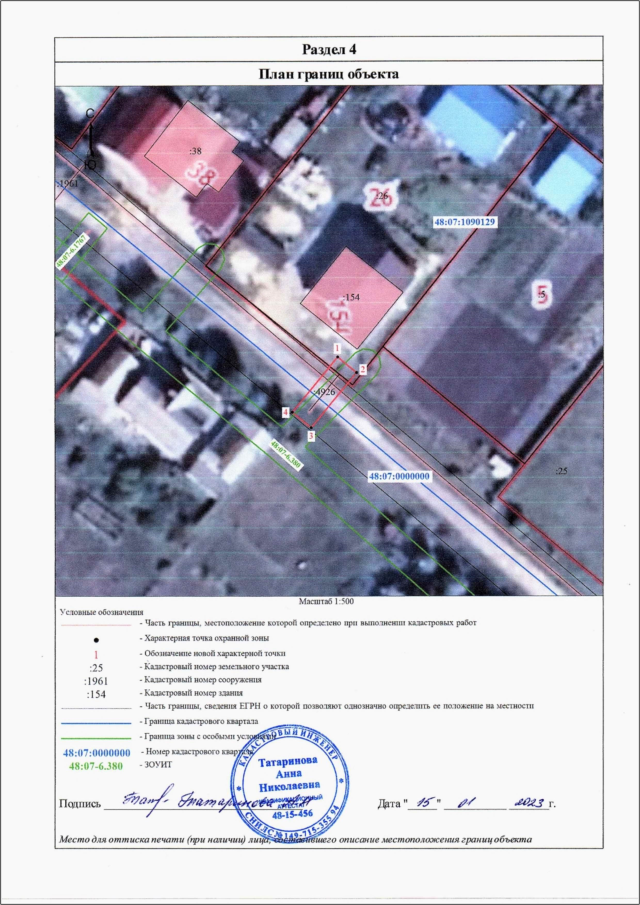Image resolution: width=640 pixels, height=905 pixels.
Task: Click boundary point marker 2
Action: click(x=362, y=368)
